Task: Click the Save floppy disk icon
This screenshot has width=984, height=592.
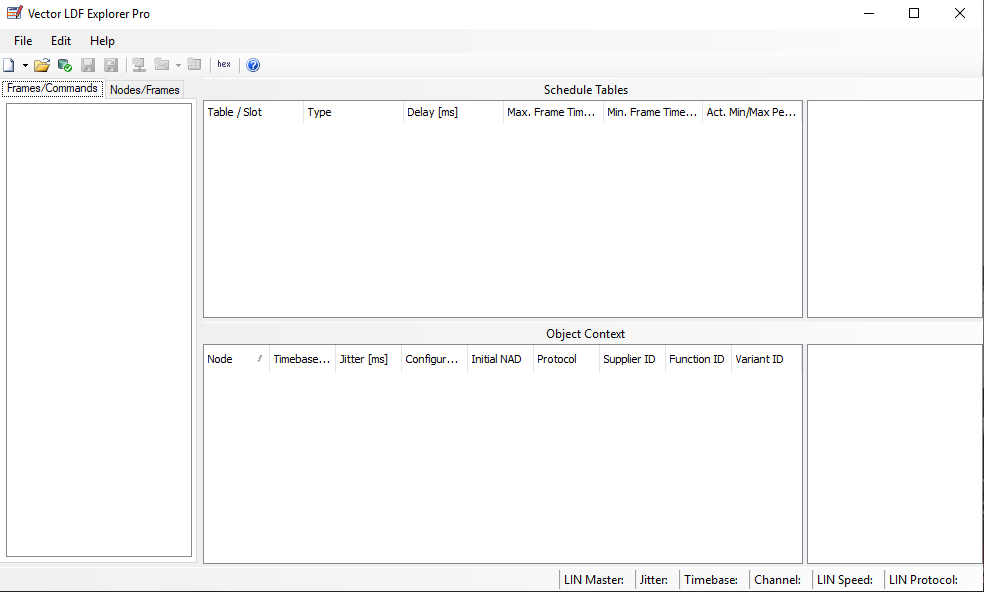Action: (88, 65)
